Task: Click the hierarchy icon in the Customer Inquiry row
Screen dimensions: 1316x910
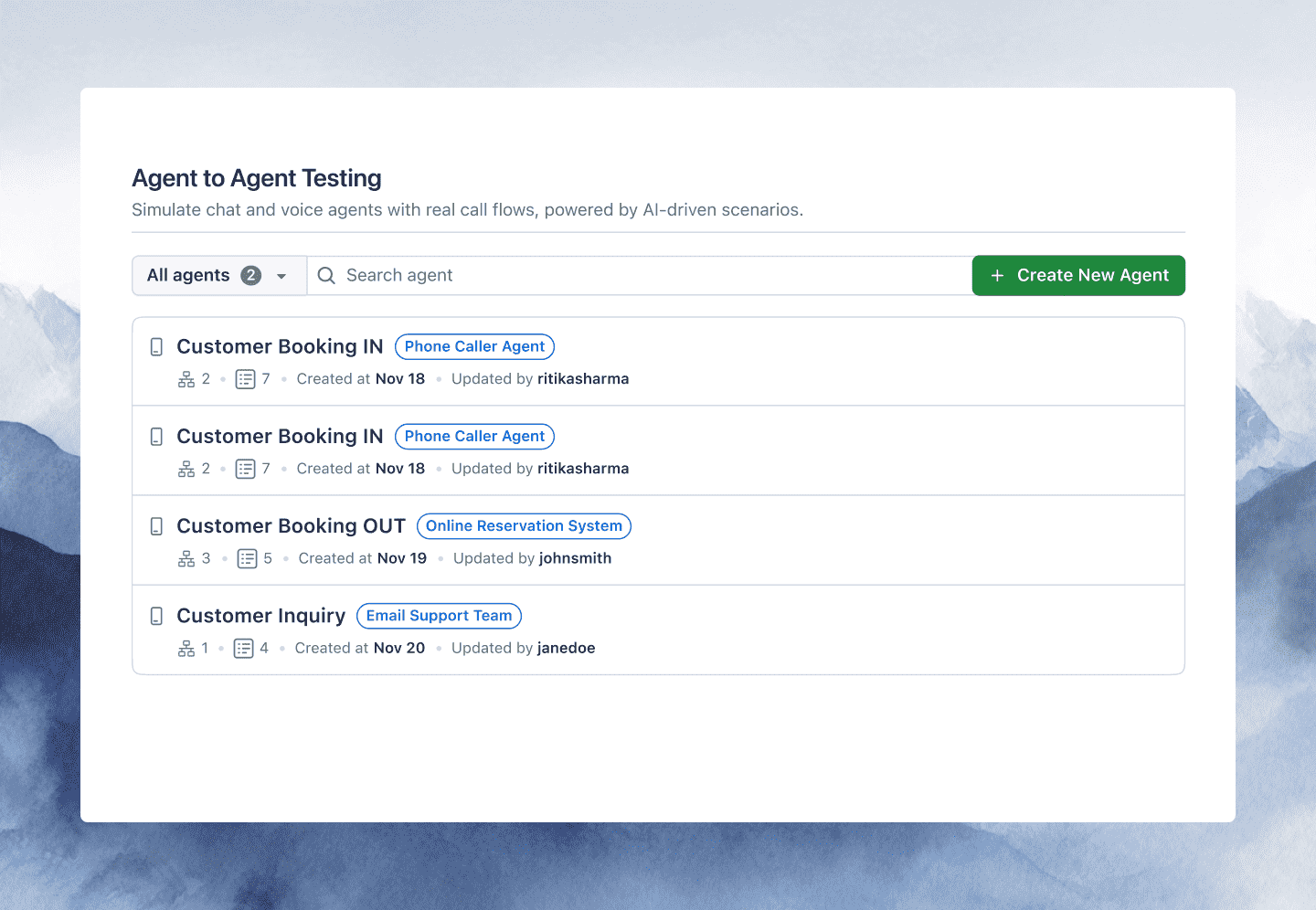Action: tap(186, 648)
